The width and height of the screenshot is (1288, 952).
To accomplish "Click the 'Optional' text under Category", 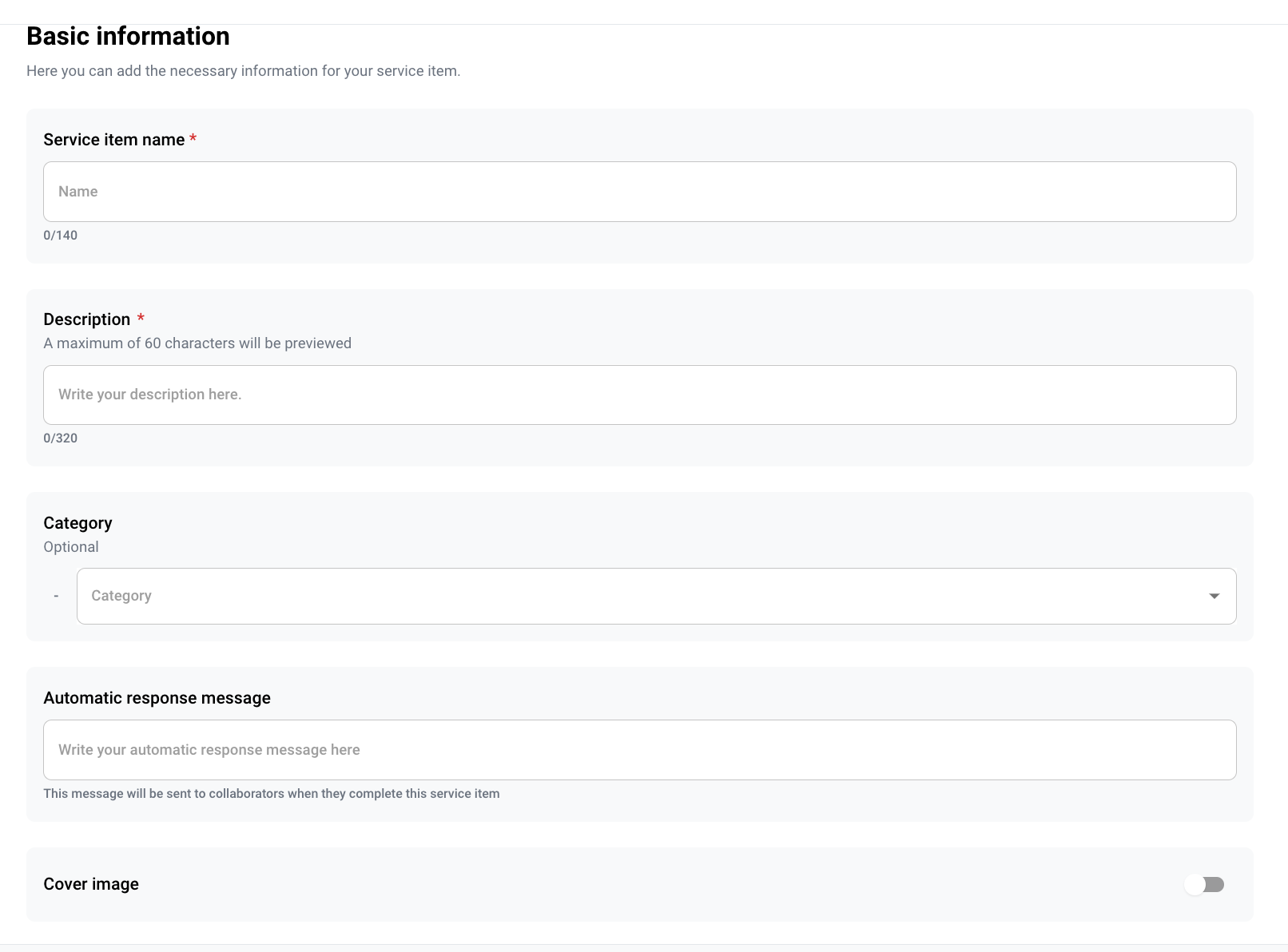I will 71,547.
